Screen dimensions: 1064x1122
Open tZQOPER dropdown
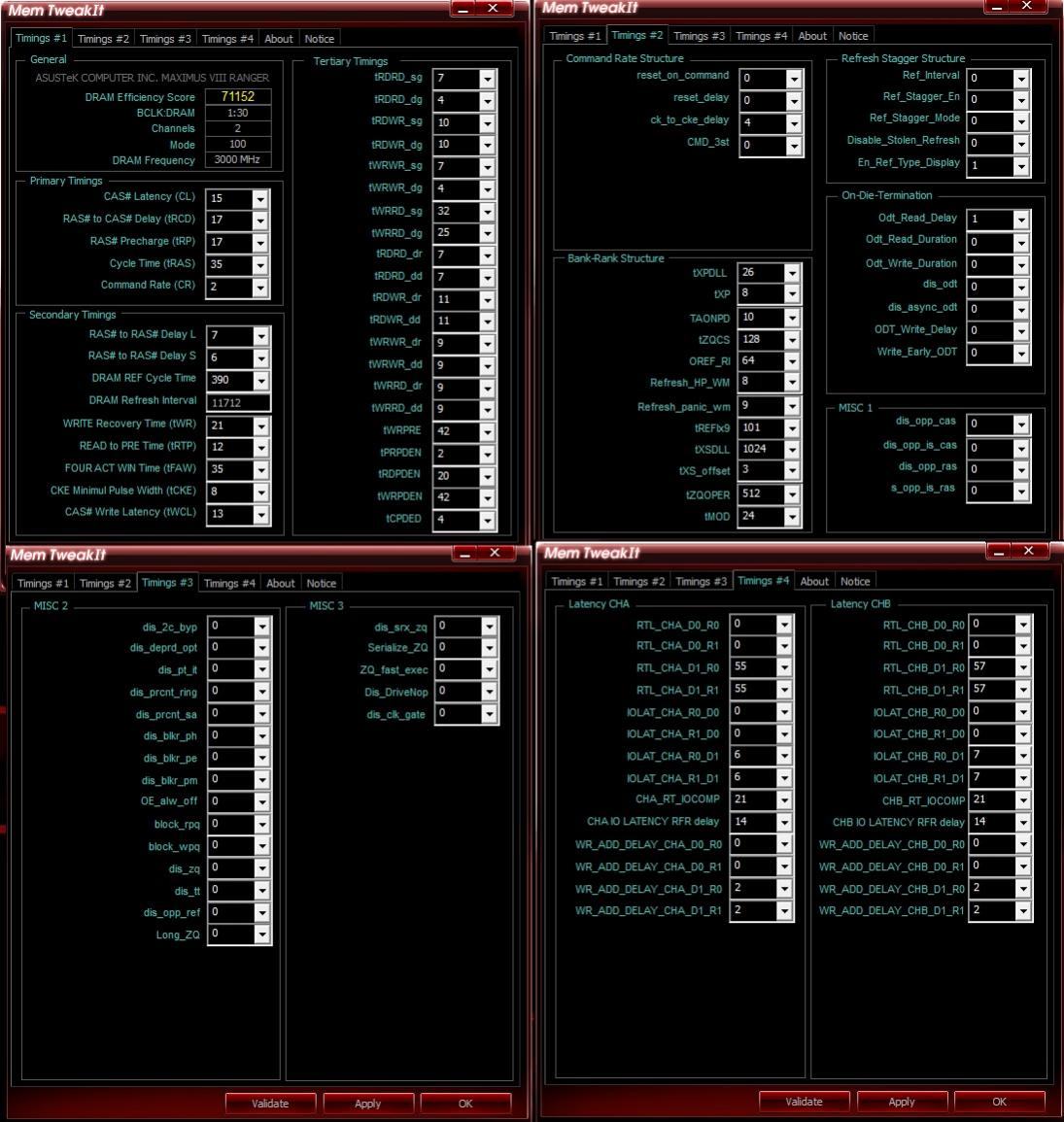click(792, 494)
